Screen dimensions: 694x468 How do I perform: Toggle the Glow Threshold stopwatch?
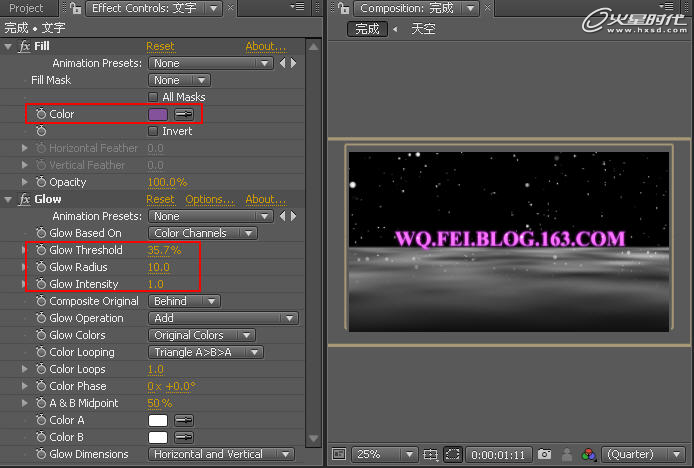click(41, 250)
